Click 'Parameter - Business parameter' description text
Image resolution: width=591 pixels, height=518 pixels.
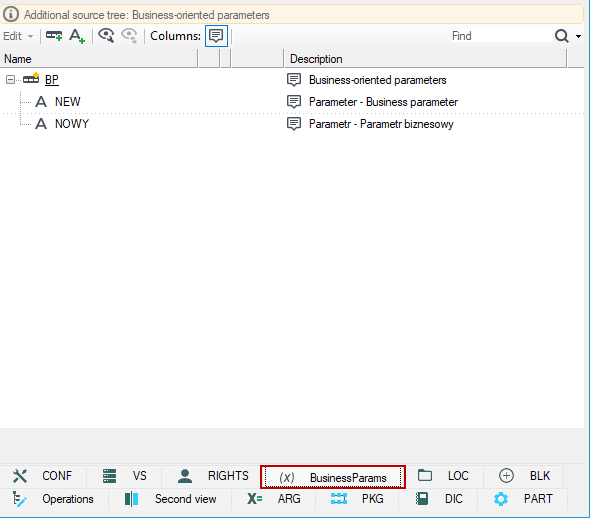[383, 102]
